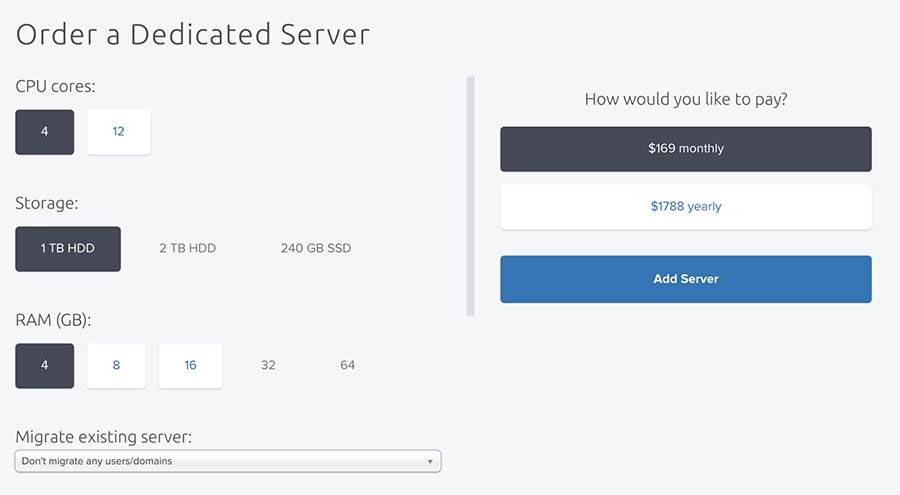Select 4 CPU cores option
The height and width of the screenshot is (495, 900).
[45, 132]
